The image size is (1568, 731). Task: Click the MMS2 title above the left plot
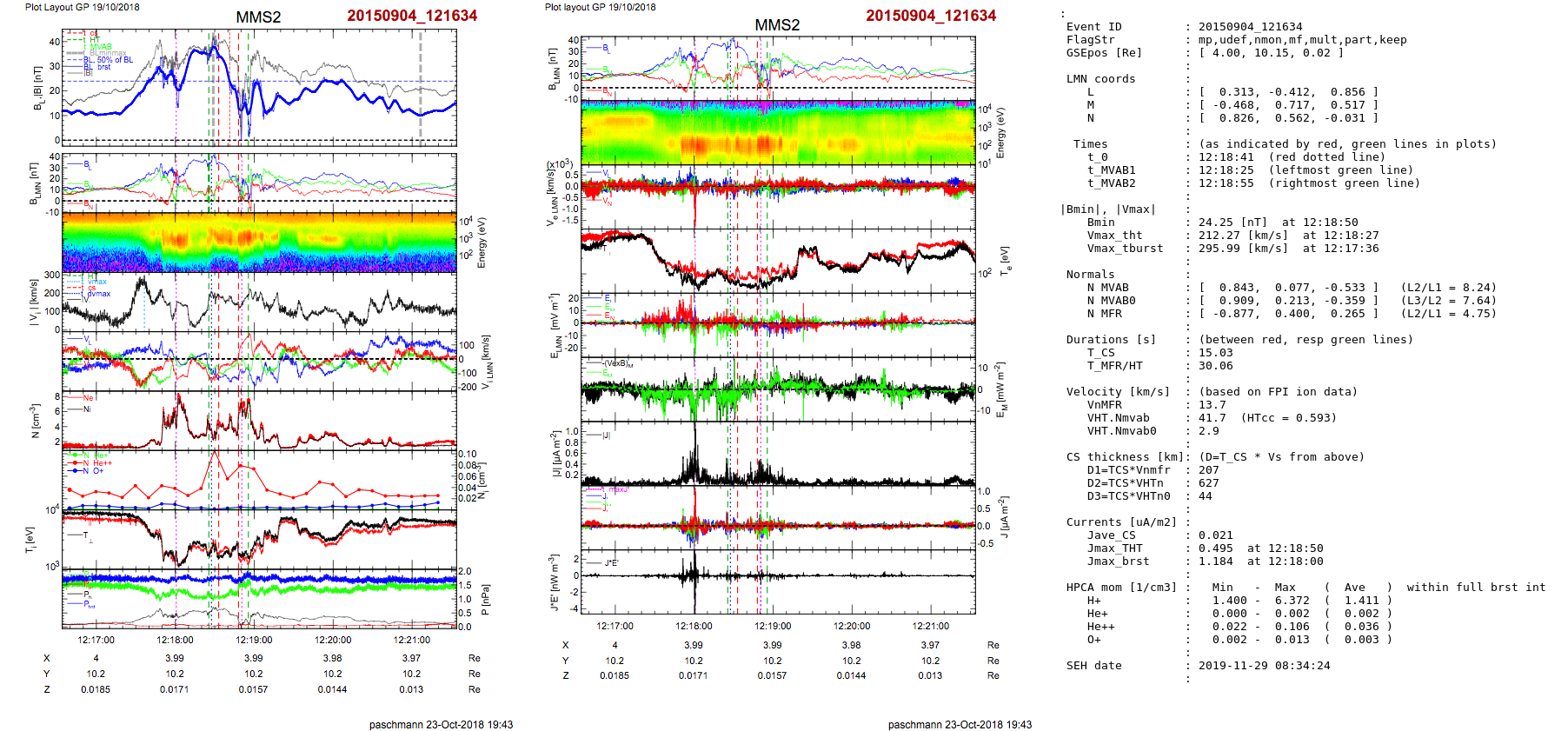point(258,17)
